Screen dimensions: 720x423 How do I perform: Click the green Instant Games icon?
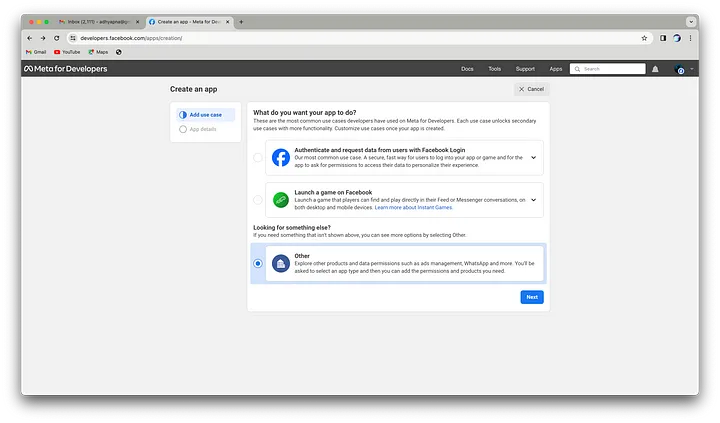[281, 200]
